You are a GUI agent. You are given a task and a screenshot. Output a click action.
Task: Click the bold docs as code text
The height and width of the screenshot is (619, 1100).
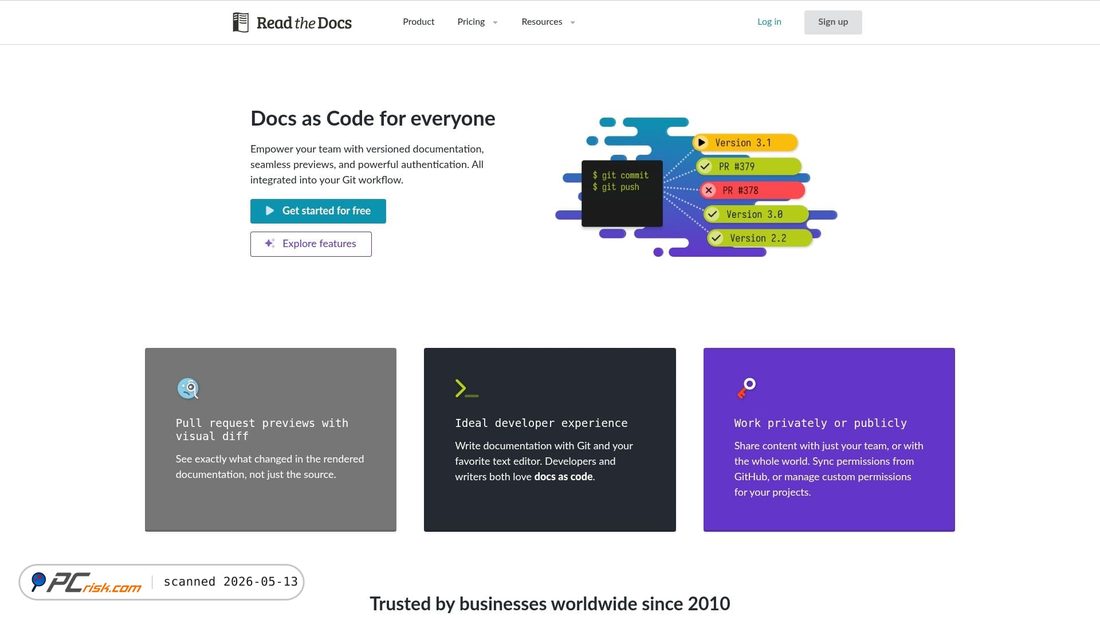click(563, 477)
